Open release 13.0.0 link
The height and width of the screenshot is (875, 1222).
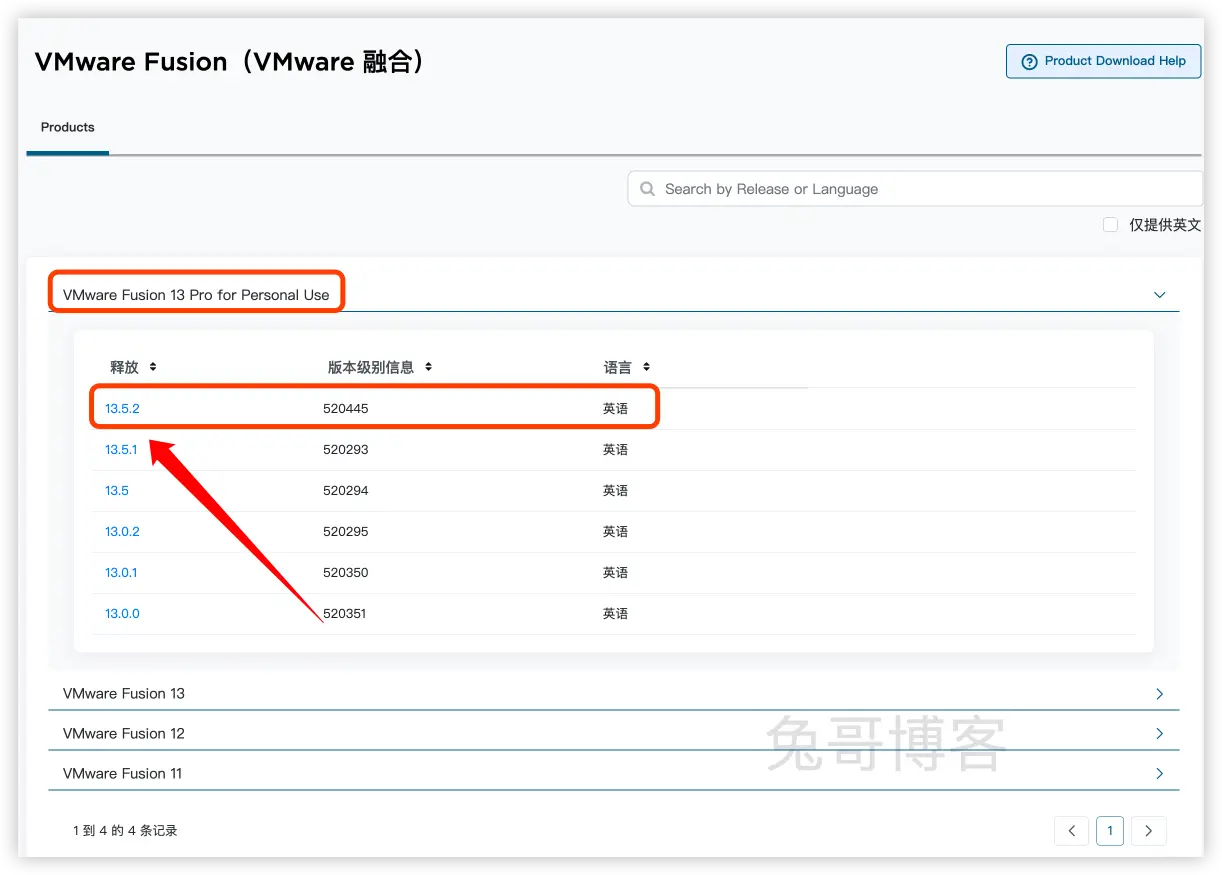122,614
